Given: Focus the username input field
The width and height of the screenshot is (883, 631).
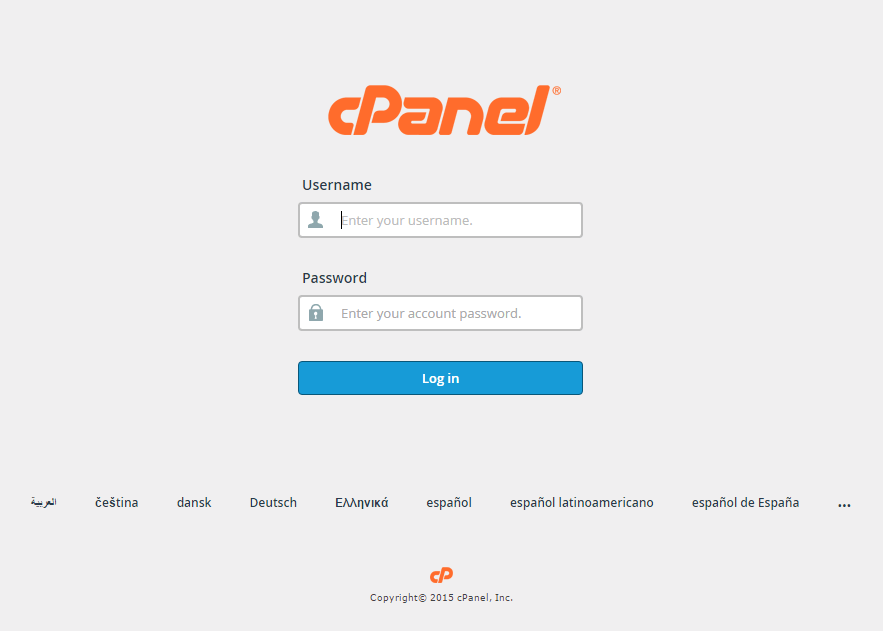Looking at the screenshot, I should (440, 220).
